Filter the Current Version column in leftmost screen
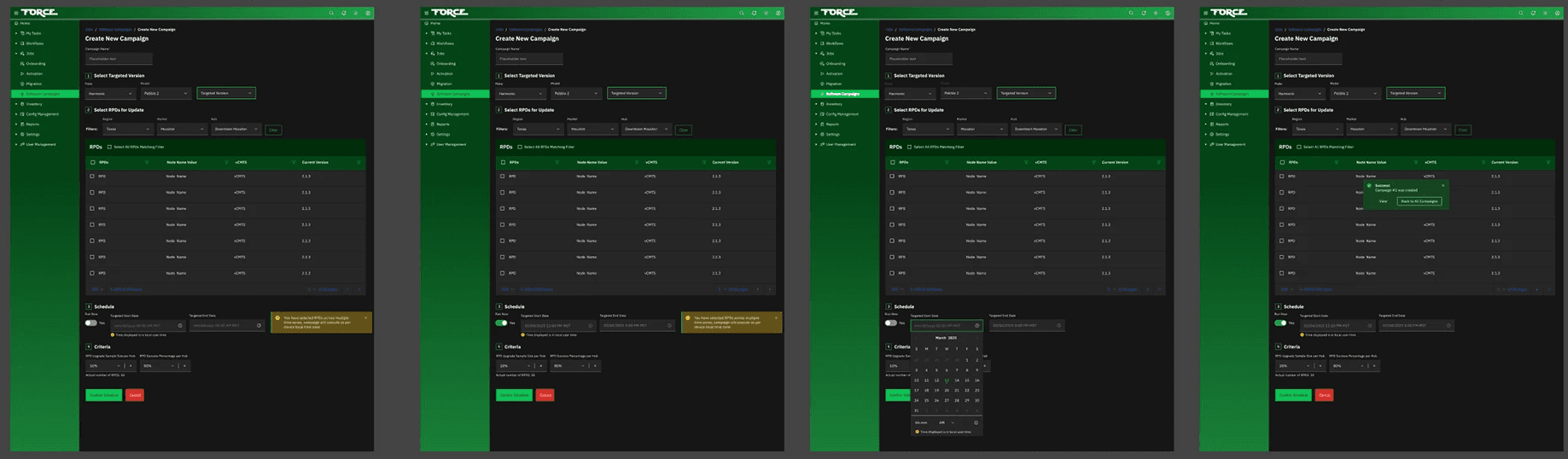This screenshot has width=1568, height=459. click(358, 162)
